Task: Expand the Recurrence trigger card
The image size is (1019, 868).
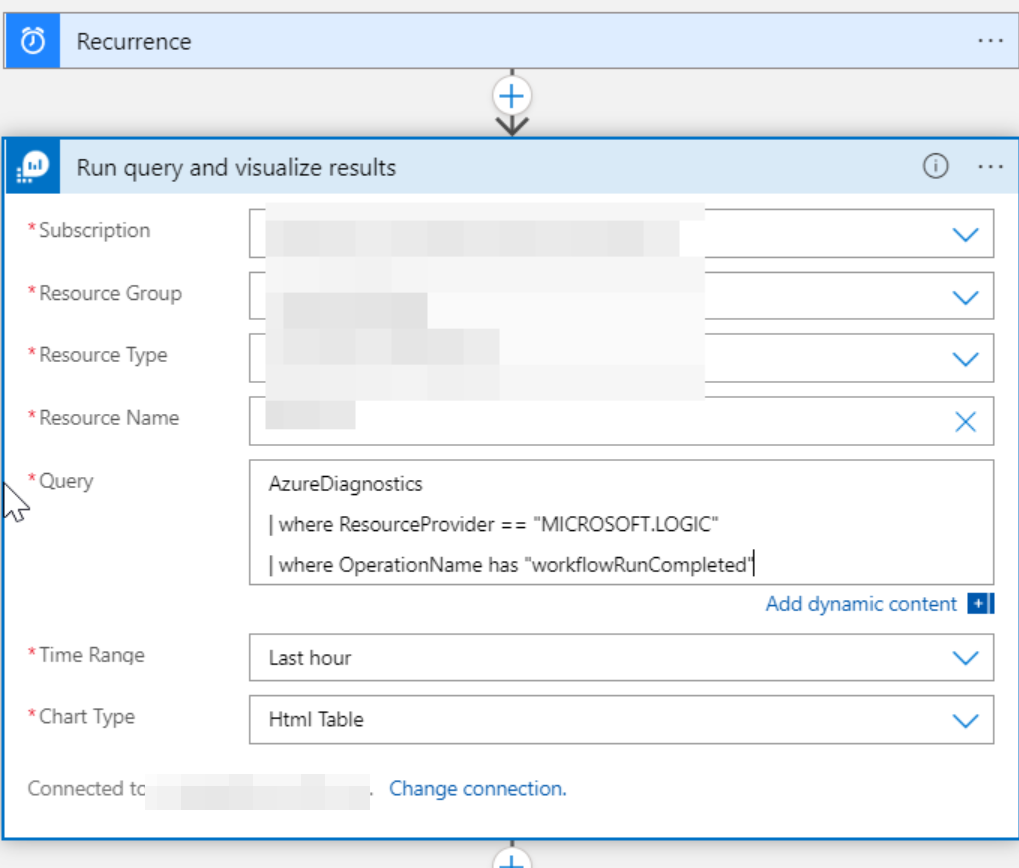Action: [500, 41]
